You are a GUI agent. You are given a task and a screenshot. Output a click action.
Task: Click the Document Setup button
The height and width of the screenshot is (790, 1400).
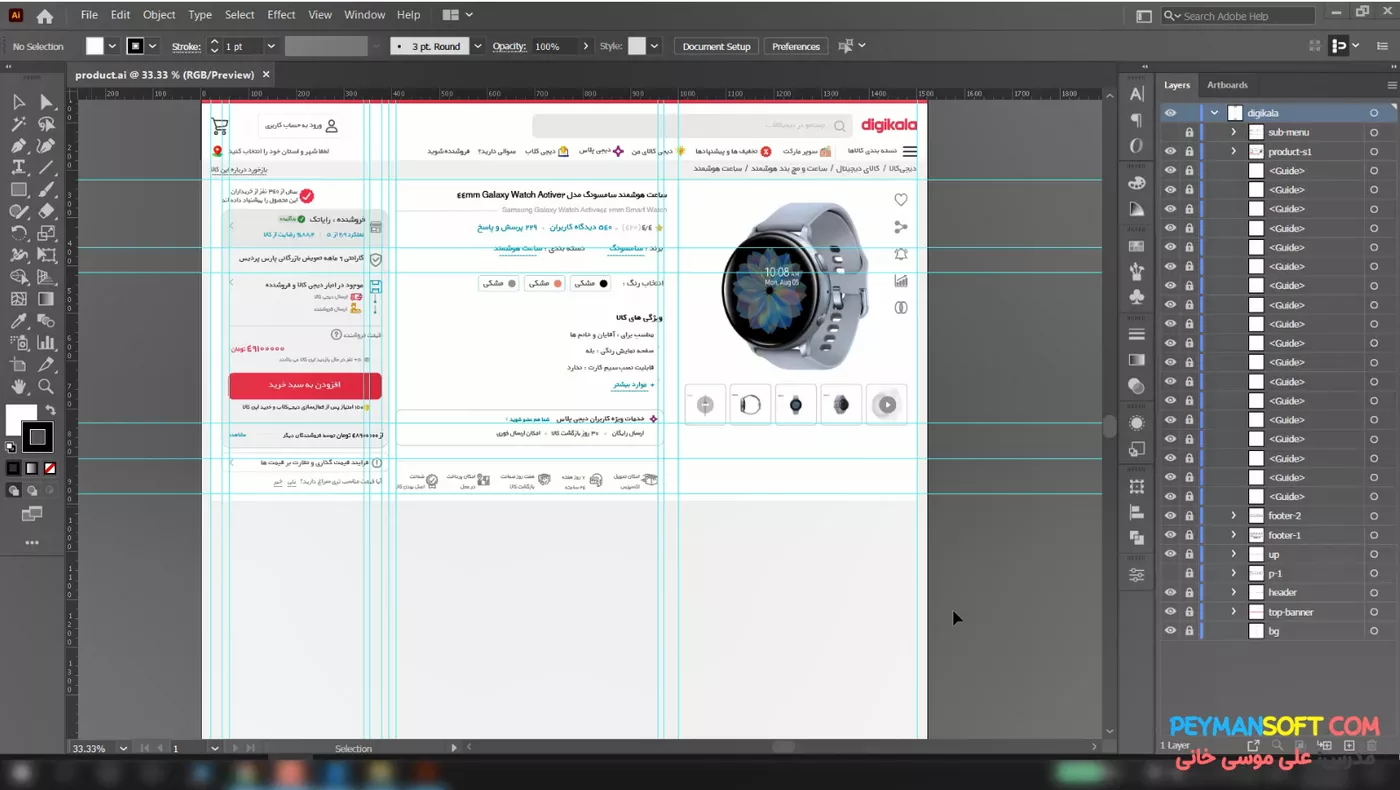716,47
